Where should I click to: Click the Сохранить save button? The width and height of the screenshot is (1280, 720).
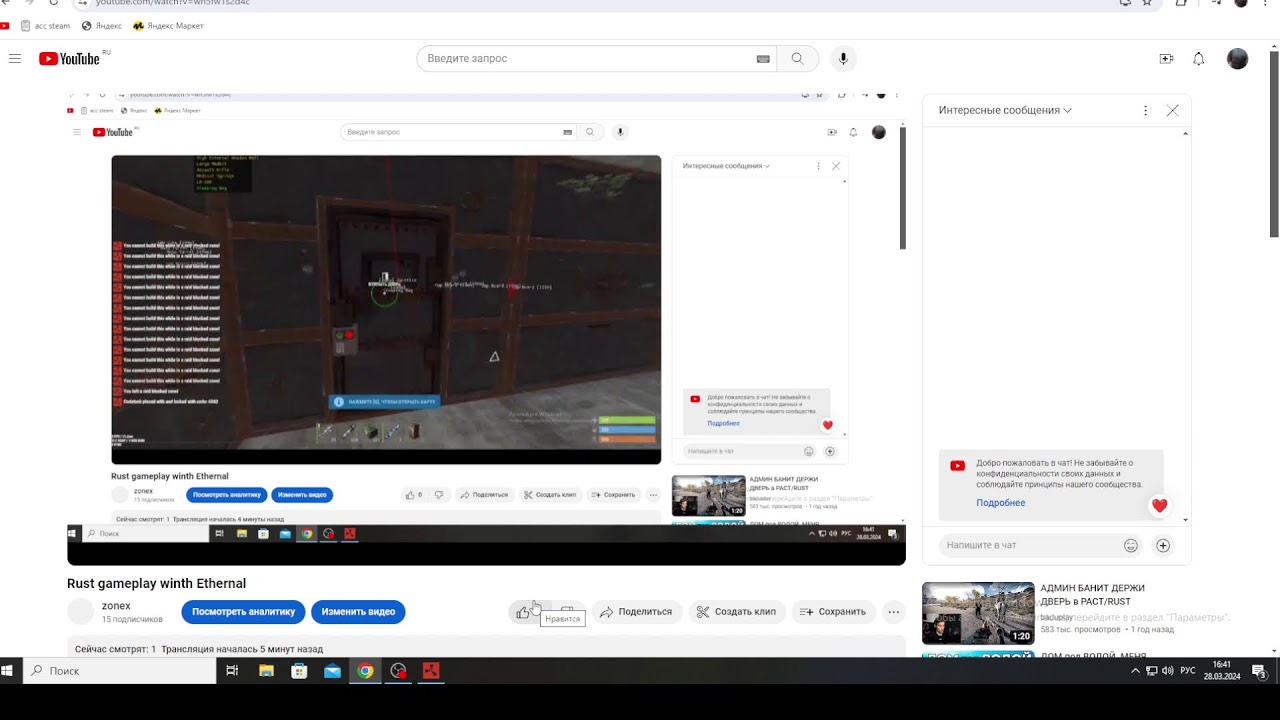coord(833,612)
